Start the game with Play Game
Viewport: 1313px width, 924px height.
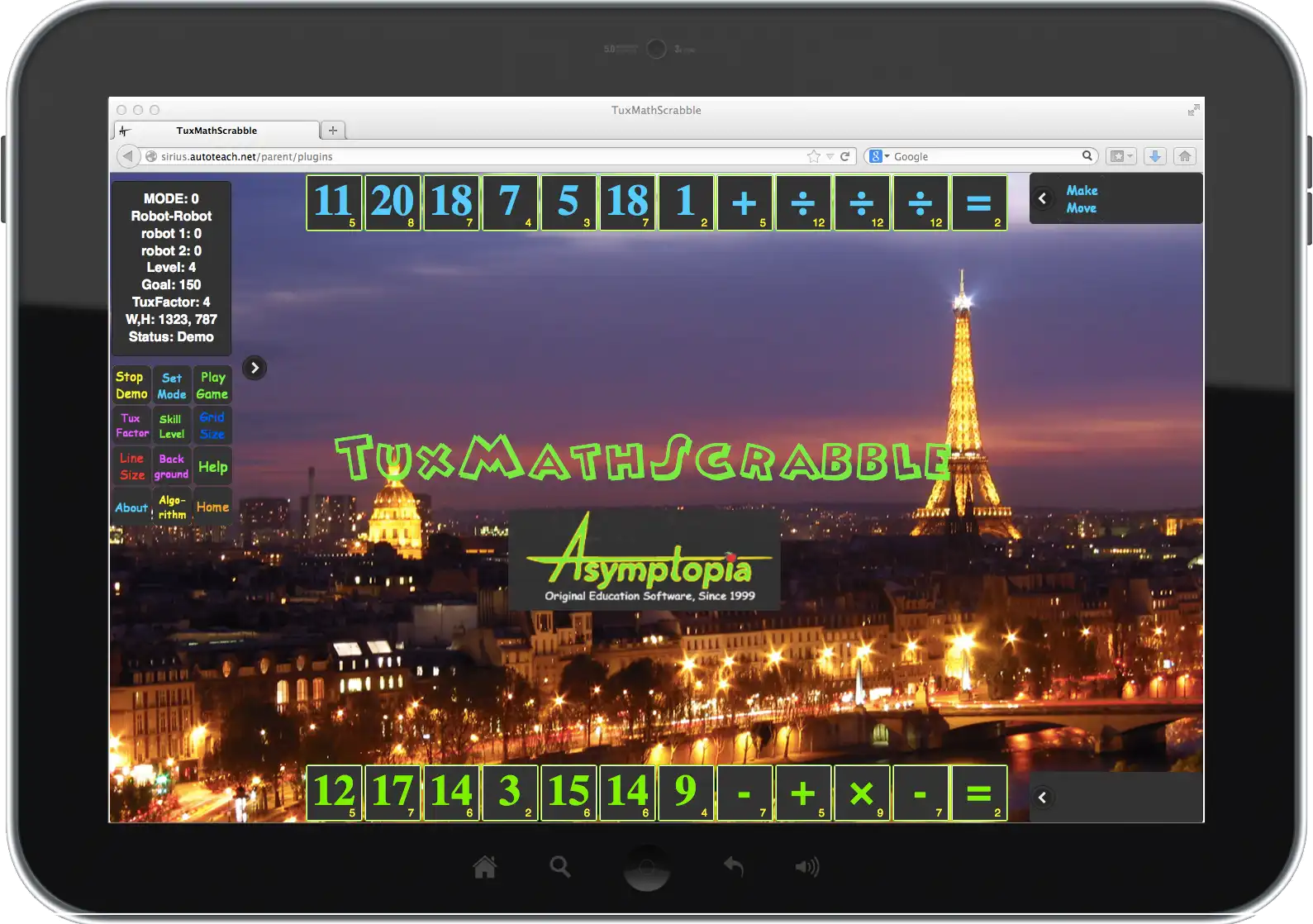[212, 385]
